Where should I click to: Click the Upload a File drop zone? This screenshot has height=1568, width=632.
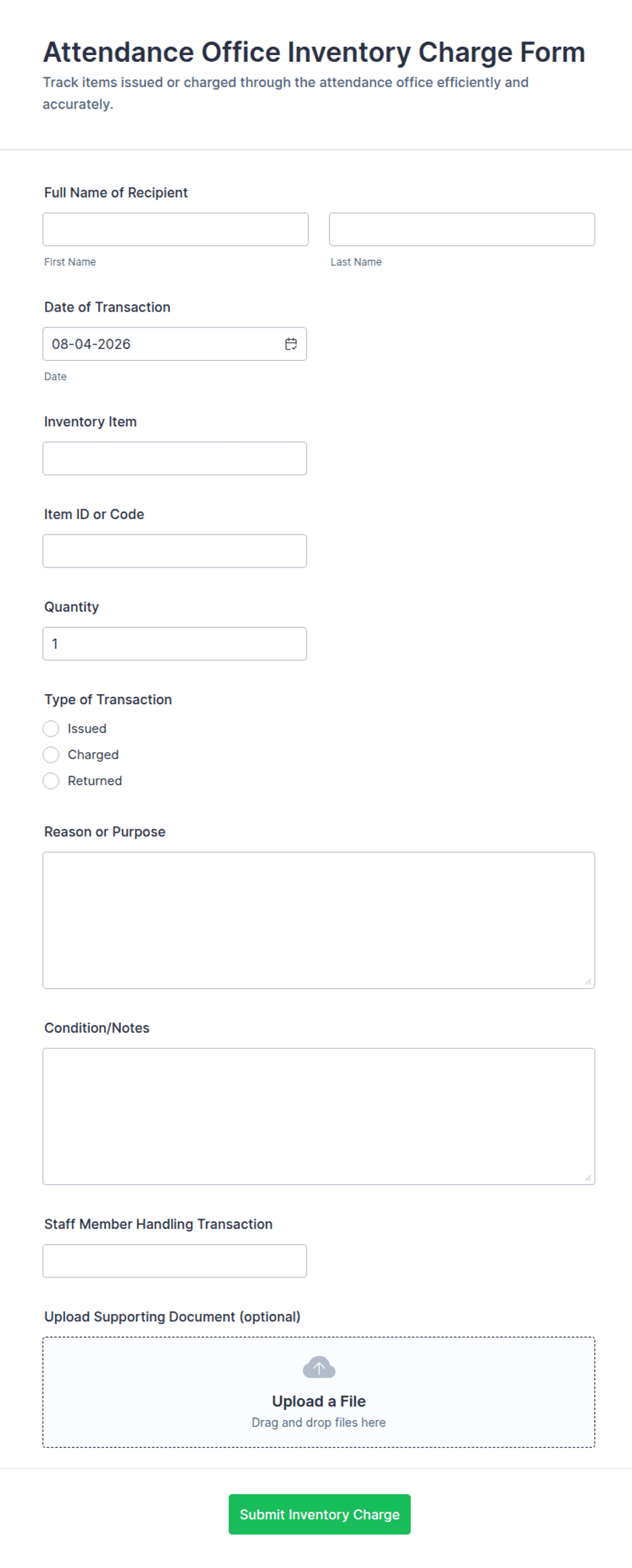point(319,1392)
